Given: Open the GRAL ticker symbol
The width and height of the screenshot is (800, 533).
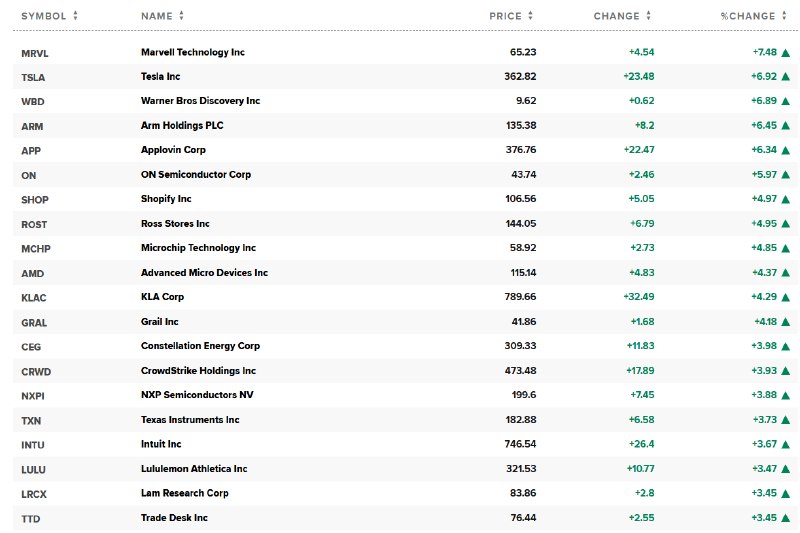Looking at the screenshot, I should [x=34, y=323].
